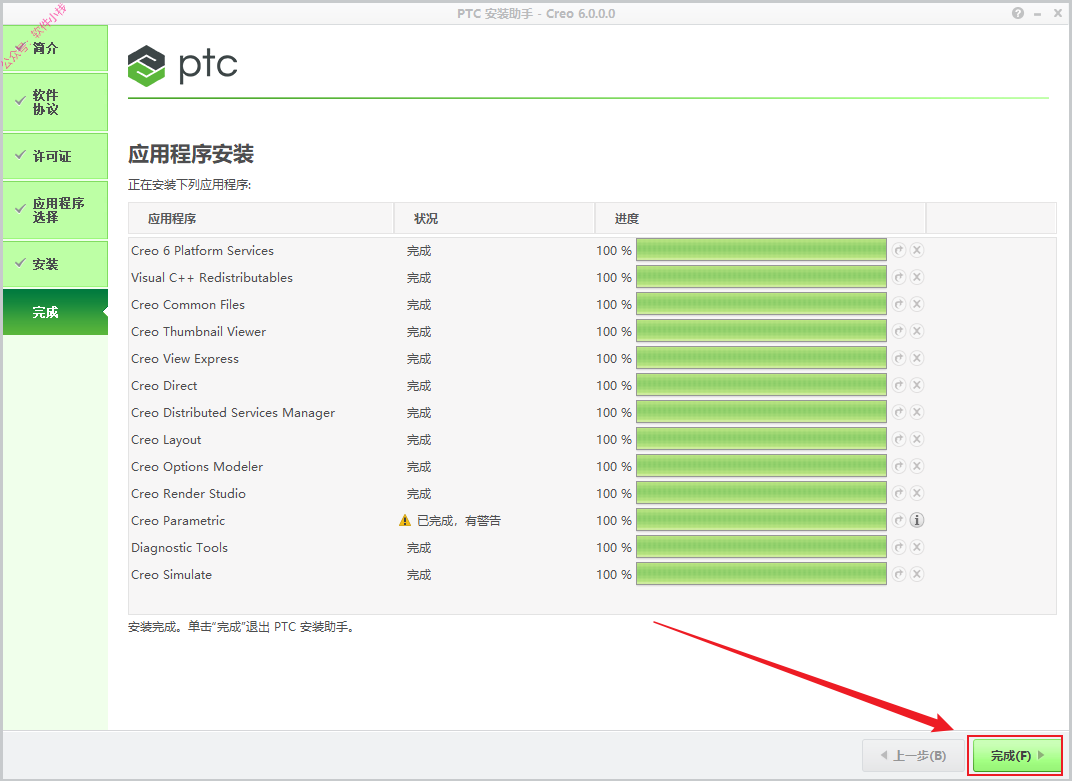The height and width of the screenshot is (781, 1072).
Task: Click the retry icon for Creo Render Studio
Action: 899,493
